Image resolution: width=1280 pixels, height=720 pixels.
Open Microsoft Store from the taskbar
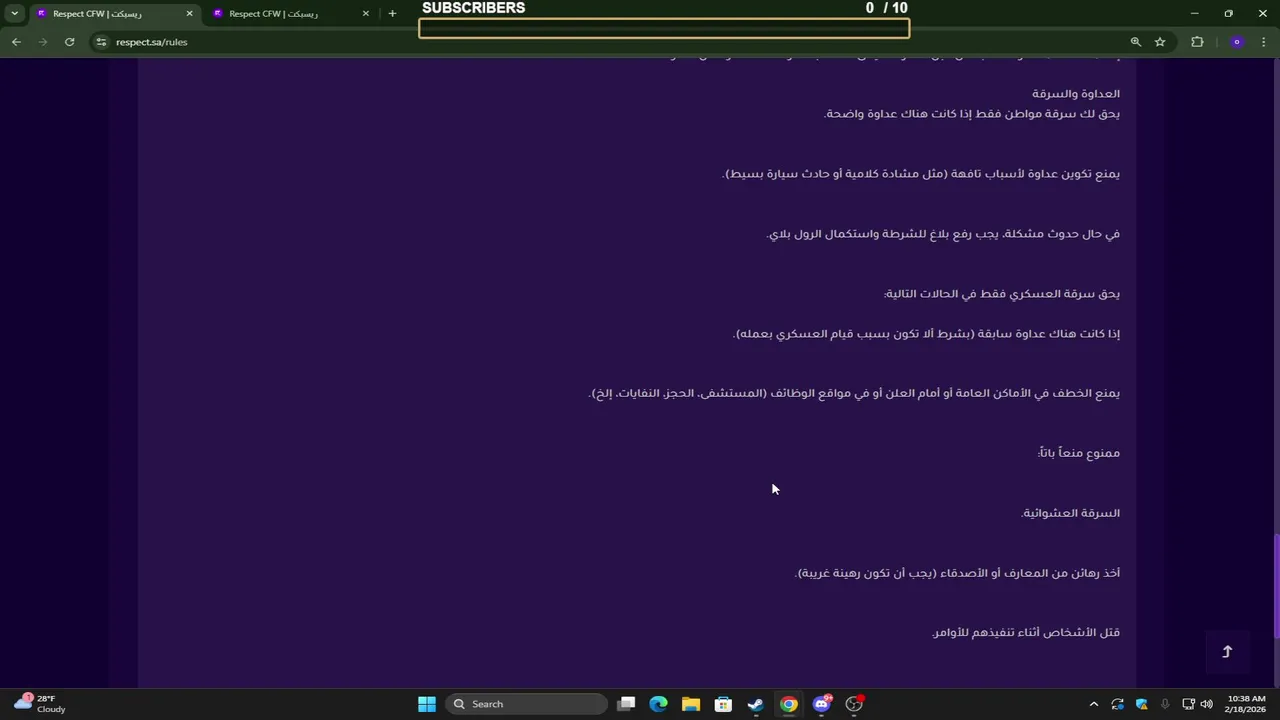(723, 704)
